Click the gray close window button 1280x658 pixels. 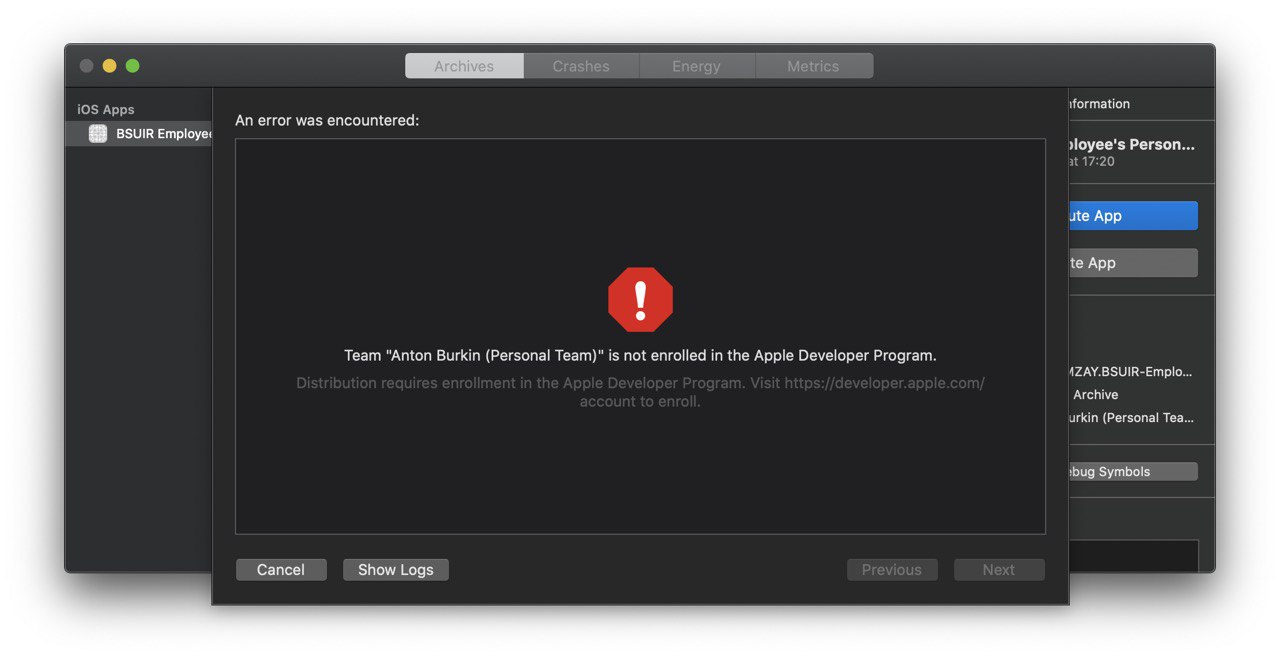(86, 66)
